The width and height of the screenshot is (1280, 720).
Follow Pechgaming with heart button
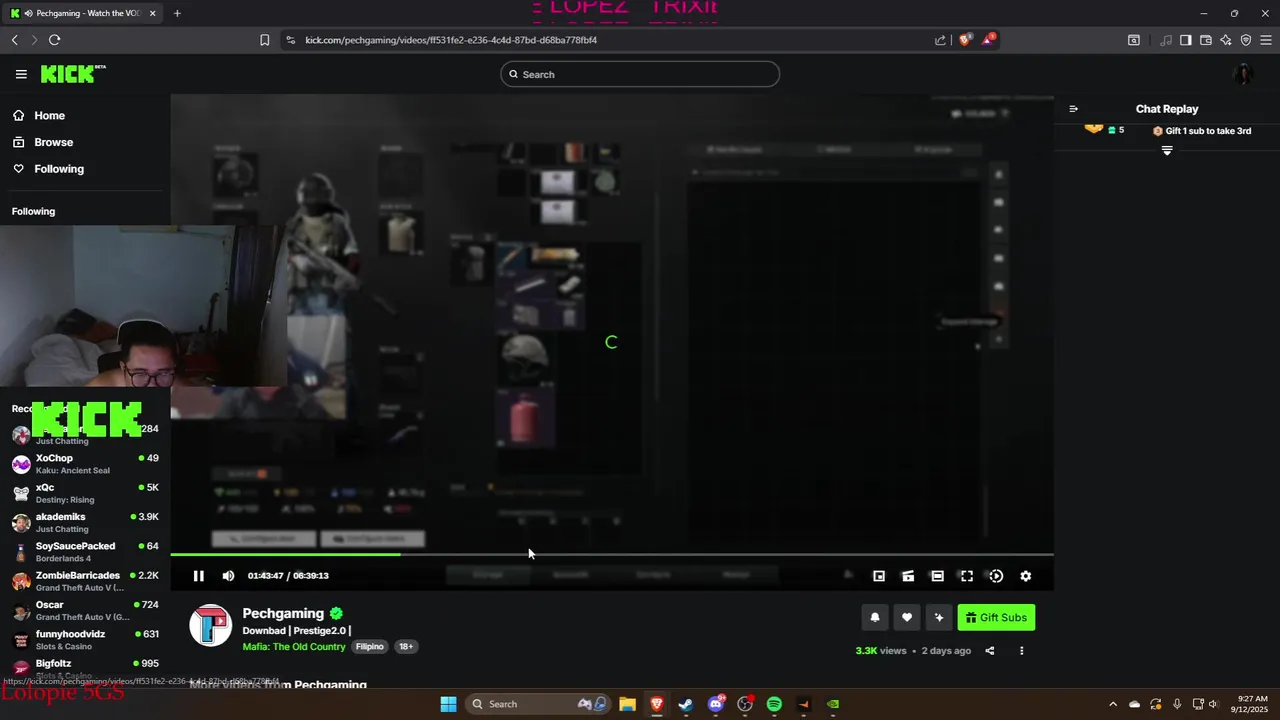pos(907,618)
